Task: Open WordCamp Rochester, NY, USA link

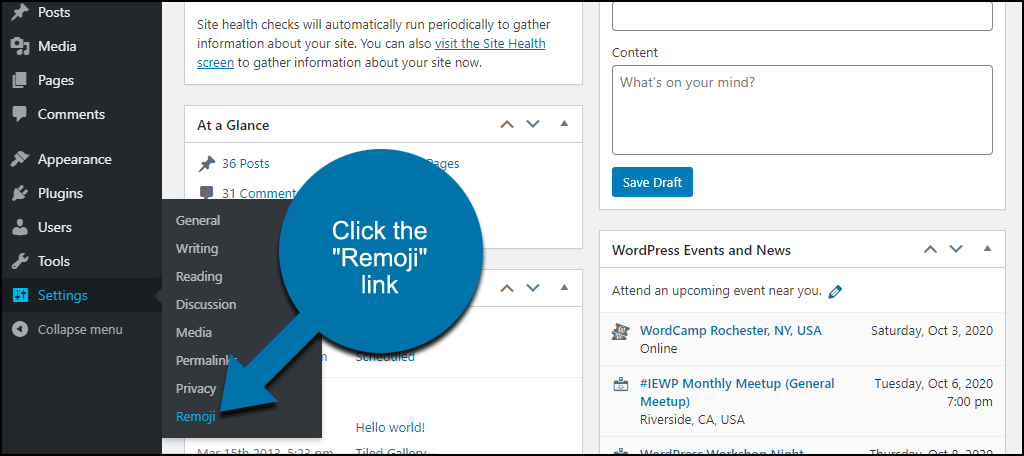Action: click(x=730, y=330)
